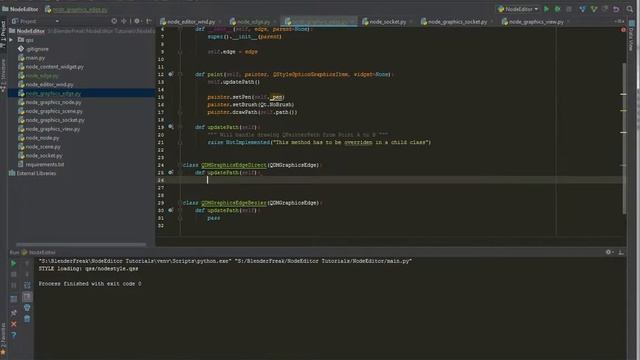Viewport: 640px width, 360px height.
Task: Click the grey Stop button in the top toolbar
Action: (x=569, y=9)
